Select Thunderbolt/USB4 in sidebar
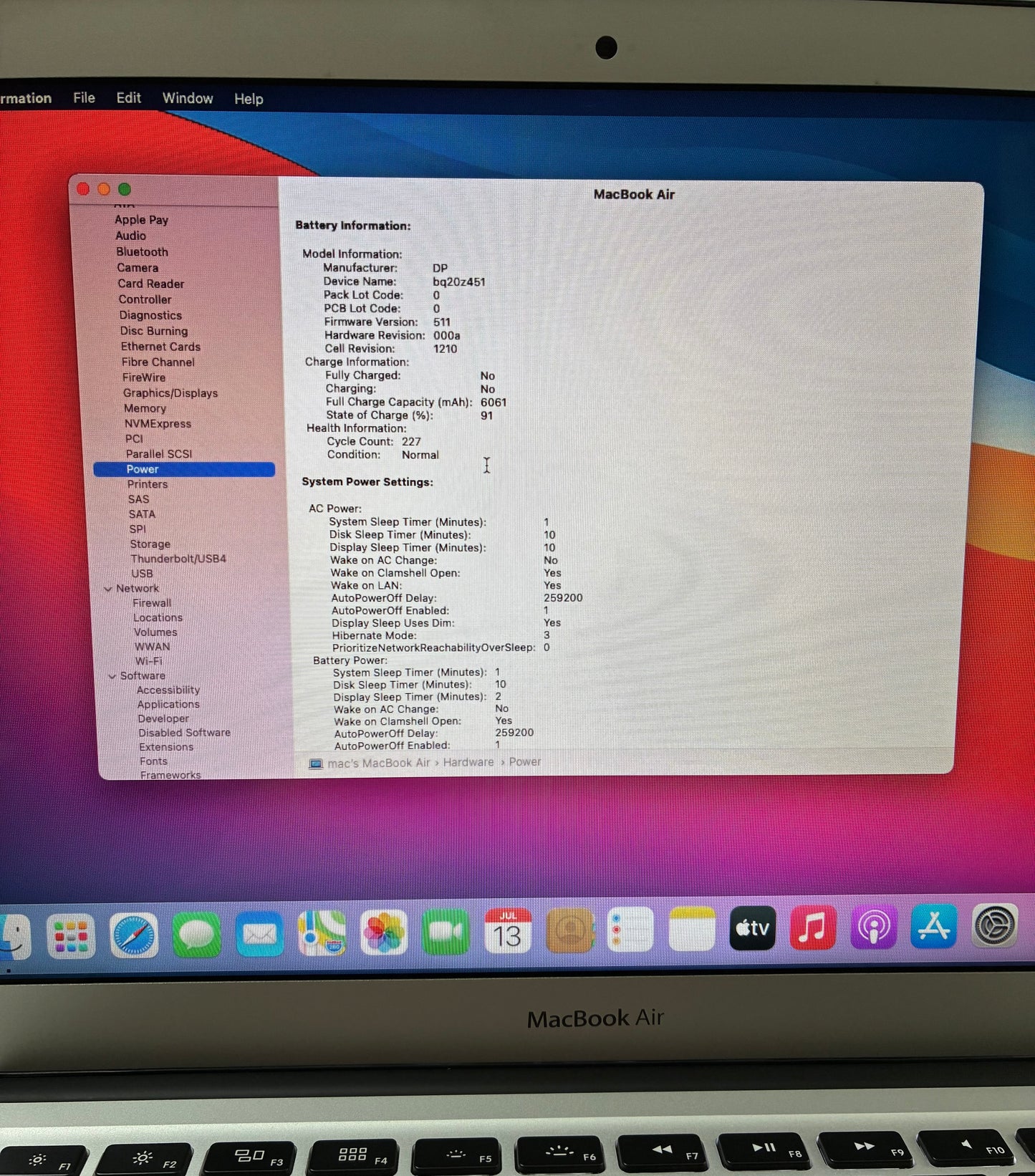Viewport: 1035px width, 1176px height. [178, 559]
